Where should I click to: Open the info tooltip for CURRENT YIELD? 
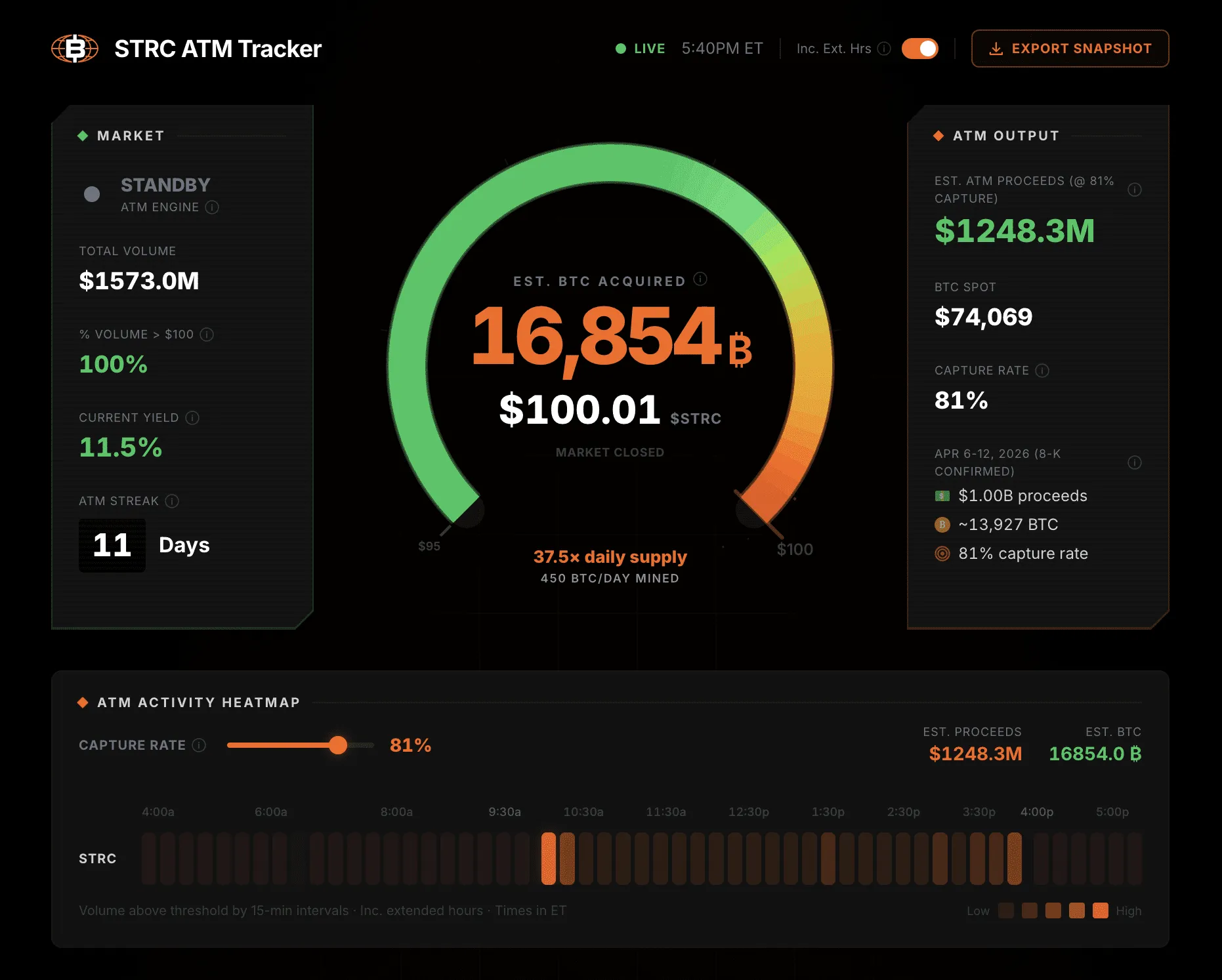coord(191,418)
